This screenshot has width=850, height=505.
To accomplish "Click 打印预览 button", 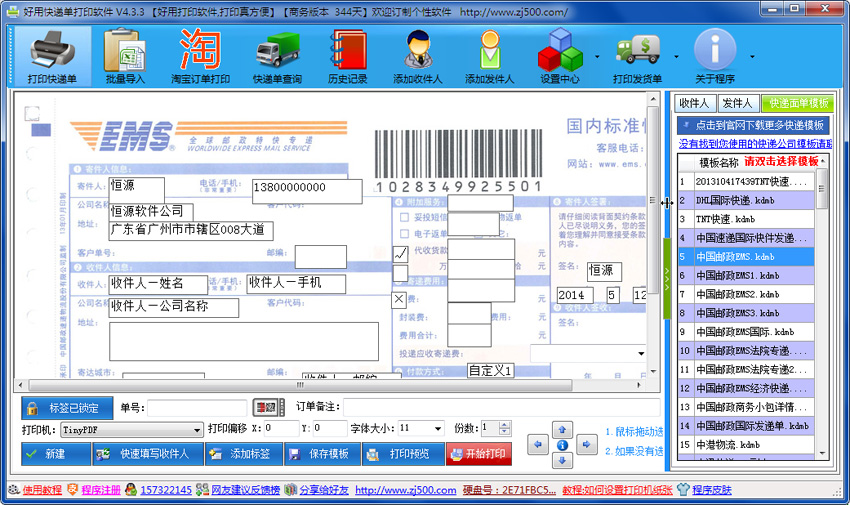I will click(x=403, y=454).
